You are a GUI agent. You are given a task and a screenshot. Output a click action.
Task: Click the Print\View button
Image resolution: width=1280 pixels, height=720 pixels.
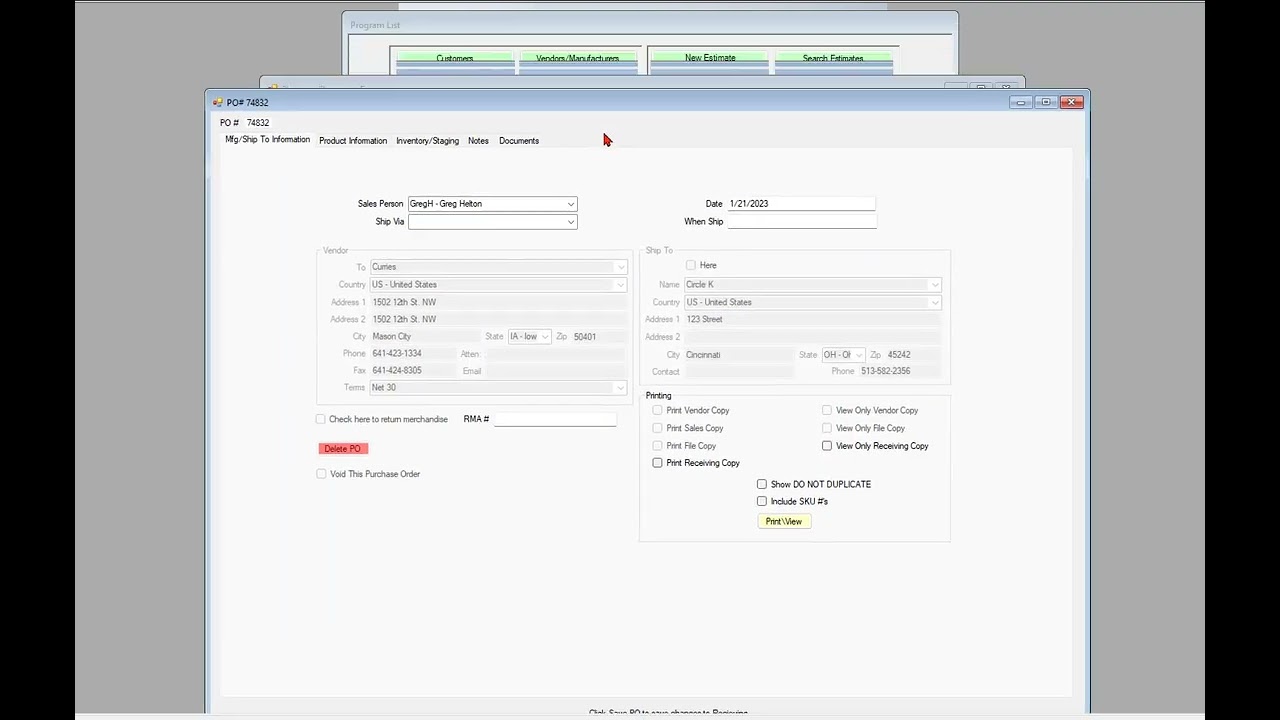[784, 521]
